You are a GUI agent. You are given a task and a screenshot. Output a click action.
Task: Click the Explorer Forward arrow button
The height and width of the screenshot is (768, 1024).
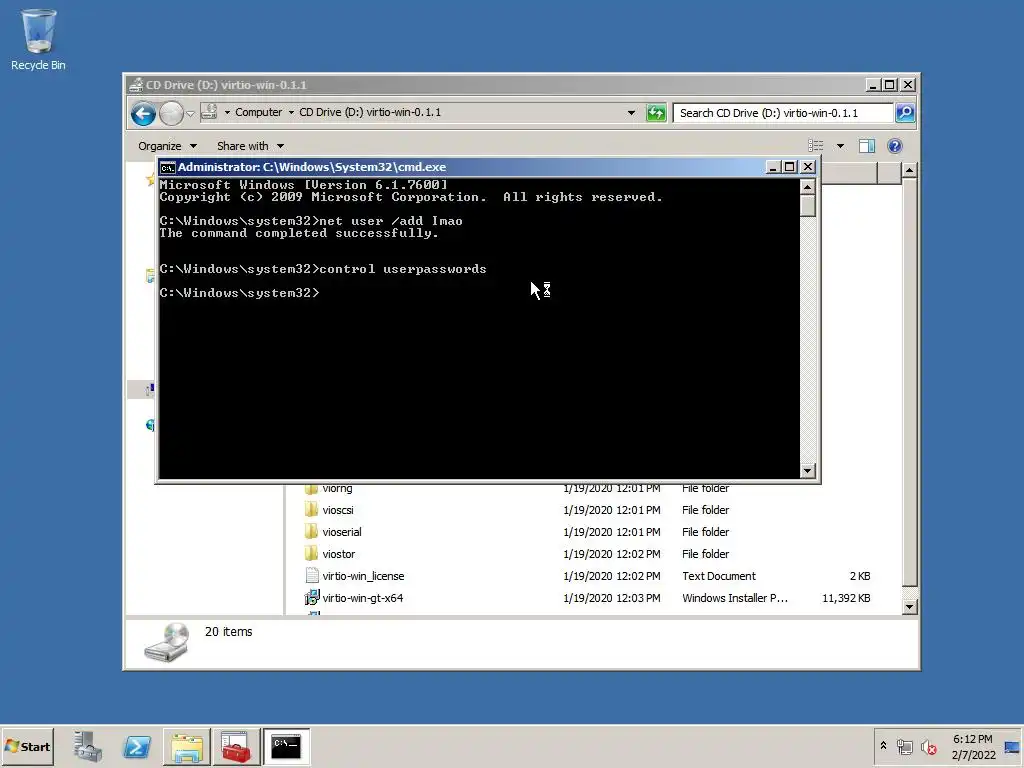(171, 114)
